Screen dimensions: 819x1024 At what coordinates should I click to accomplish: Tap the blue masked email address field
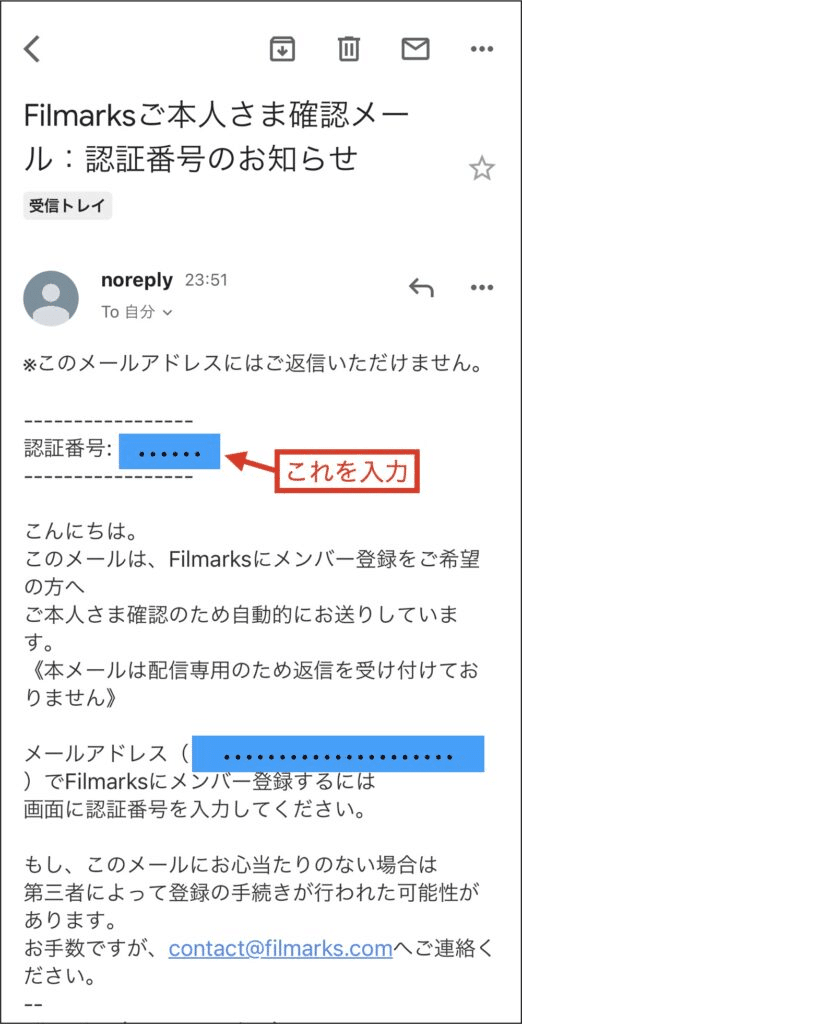[x=338, y=754]
